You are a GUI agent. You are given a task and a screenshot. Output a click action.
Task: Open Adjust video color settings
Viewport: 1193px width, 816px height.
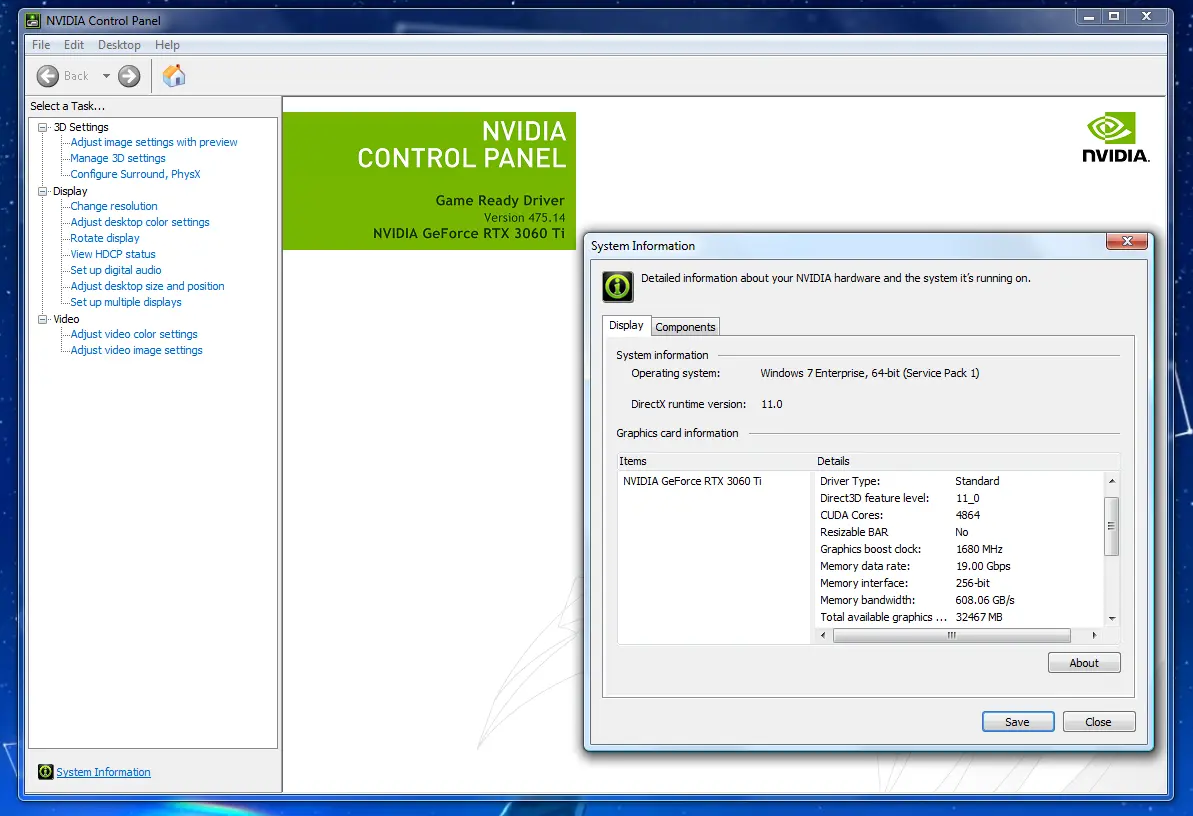tap(134, 334)
